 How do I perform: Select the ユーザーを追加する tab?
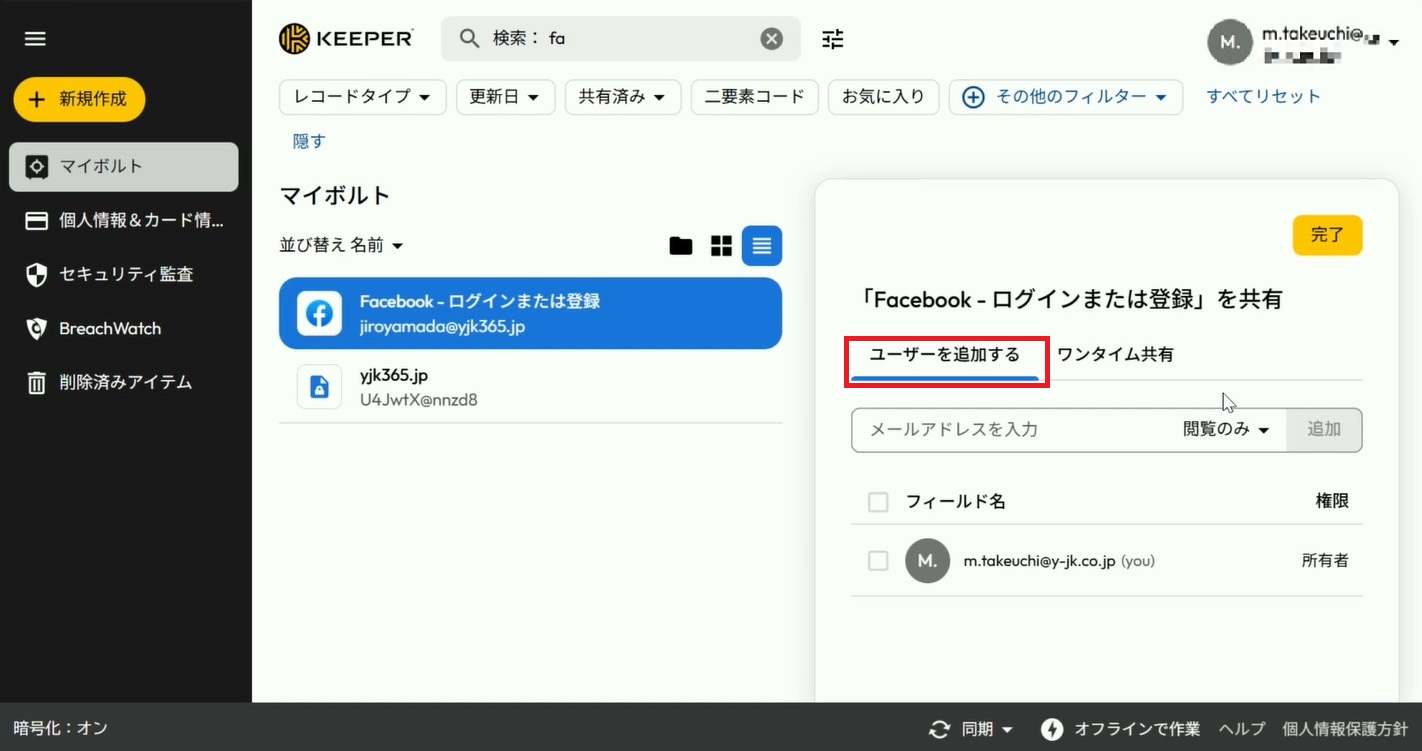pos(944,353)
